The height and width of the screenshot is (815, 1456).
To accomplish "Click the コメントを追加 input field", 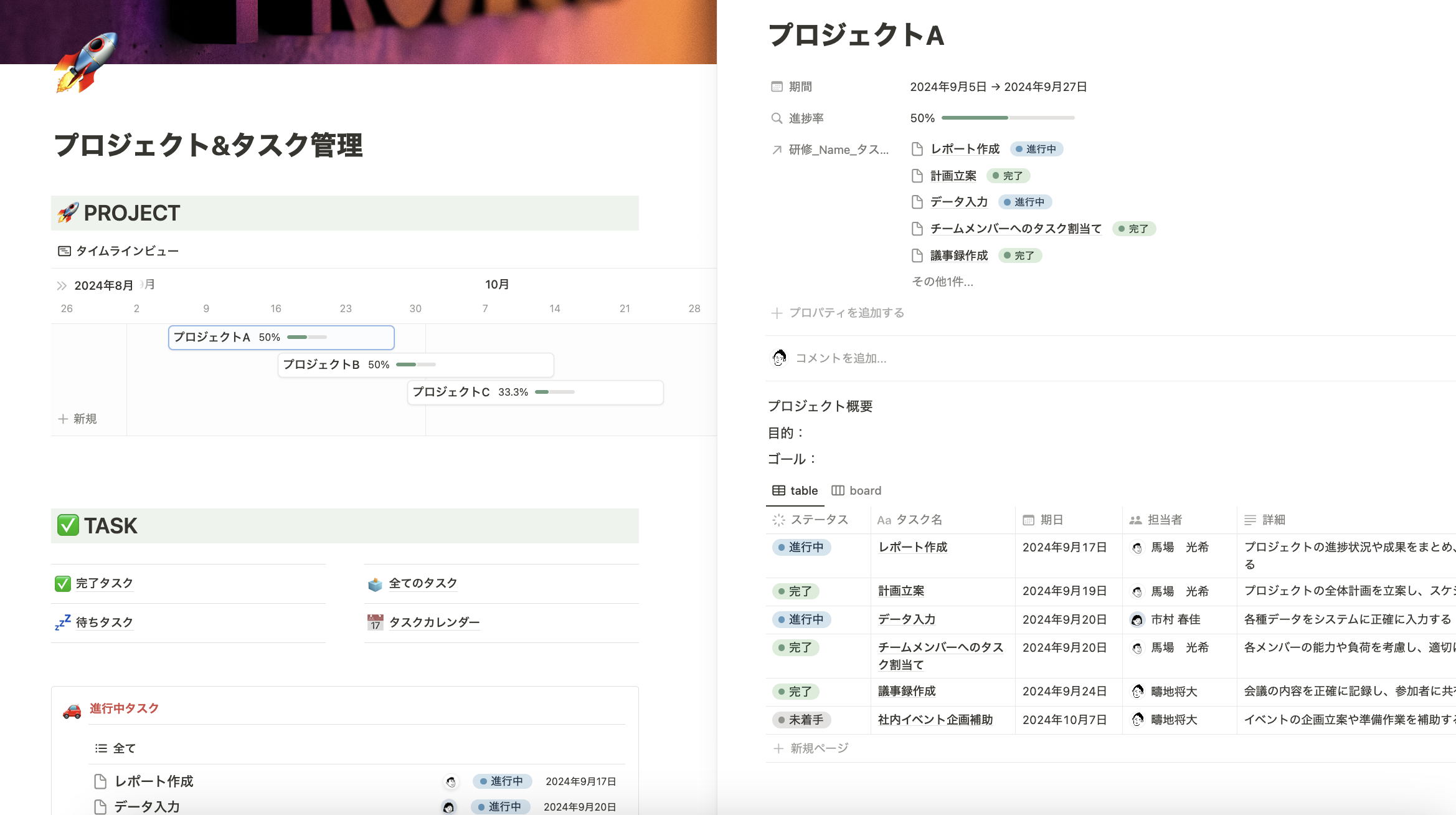I will (841, 358).
